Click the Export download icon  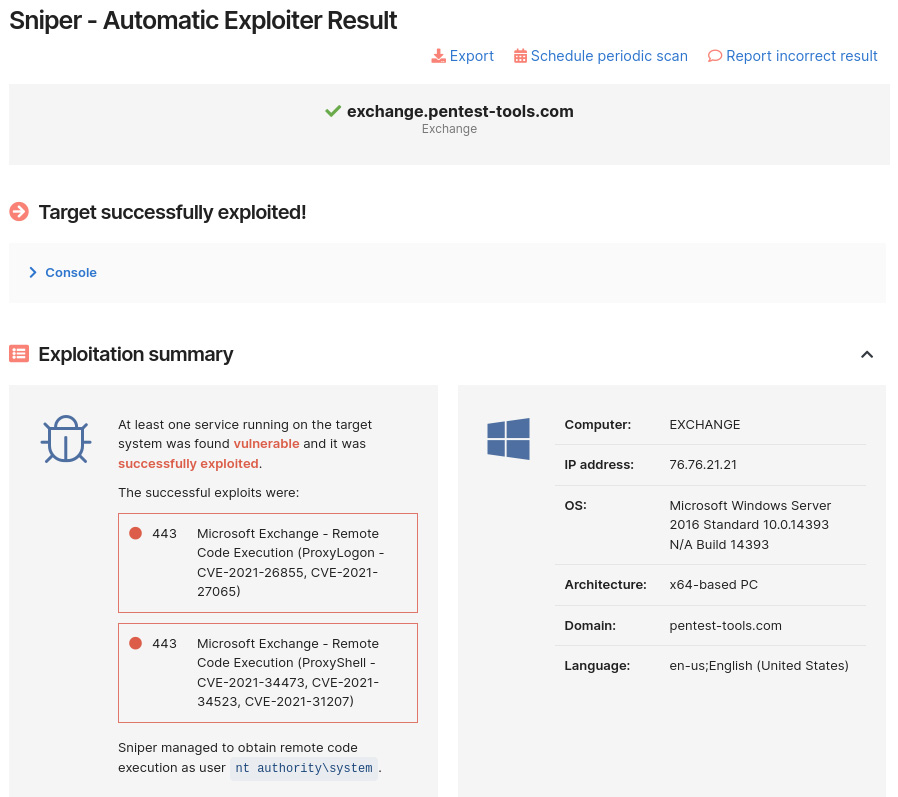click(438, 56)
